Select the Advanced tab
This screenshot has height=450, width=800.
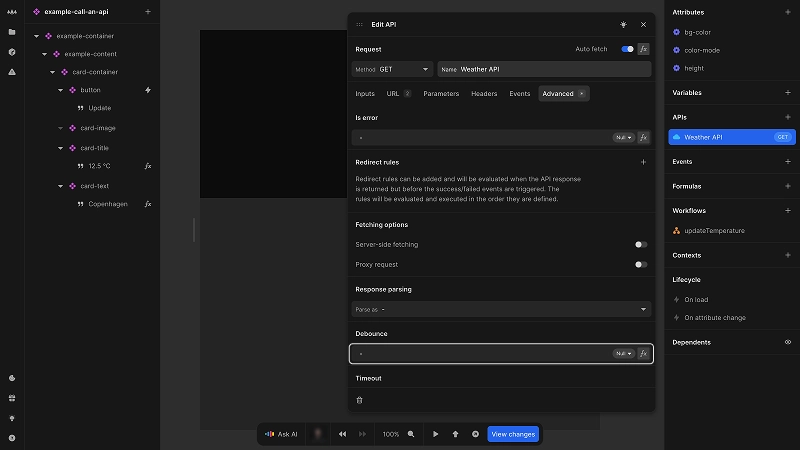[x=563, y=94]
